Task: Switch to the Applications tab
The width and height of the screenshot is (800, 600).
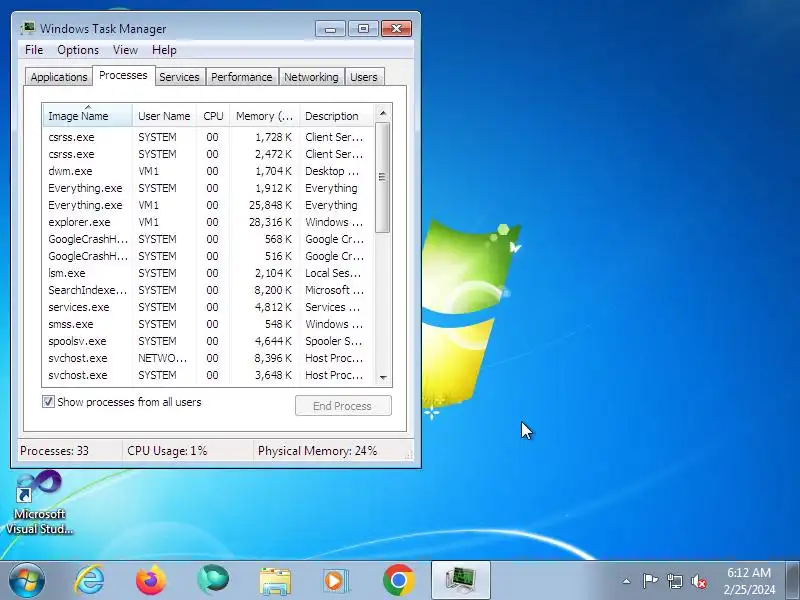Action: (x=59, y=77)
